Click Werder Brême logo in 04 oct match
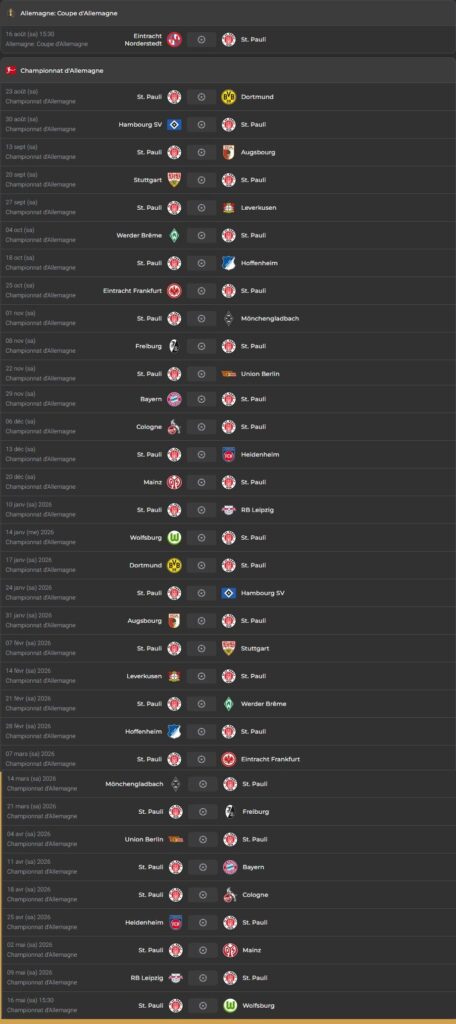This screenshot has width=456, height=1024. (x=174, y=235)
